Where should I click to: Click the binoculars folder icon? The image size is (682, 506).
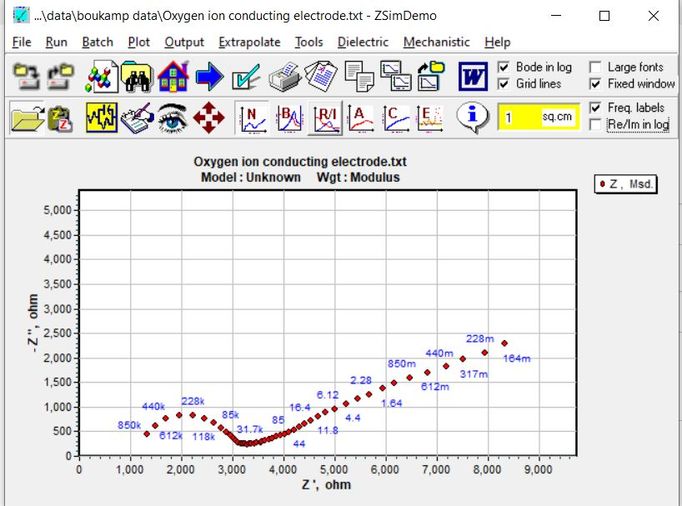[x=137, y=77]
